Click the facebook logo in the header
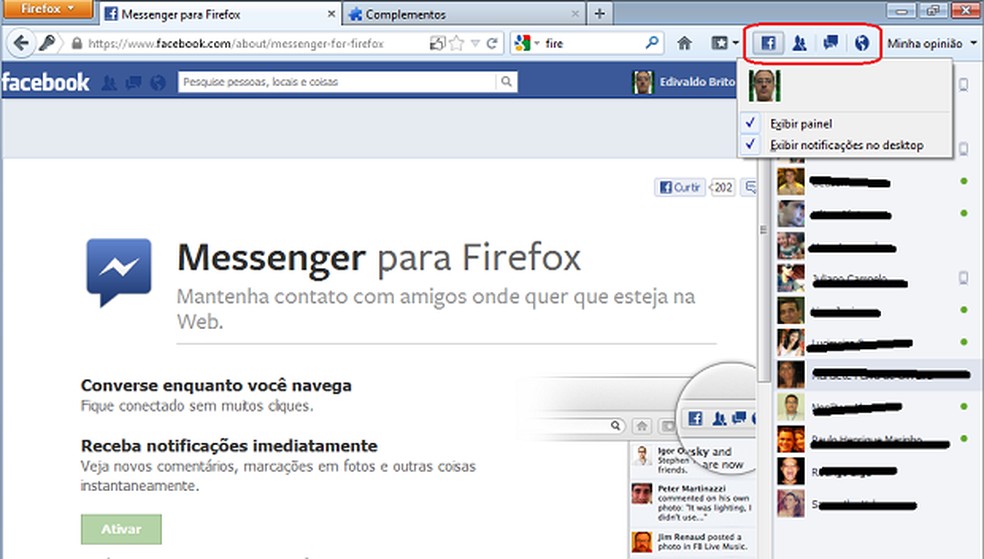The image size is (984, 559). [46, 83]
